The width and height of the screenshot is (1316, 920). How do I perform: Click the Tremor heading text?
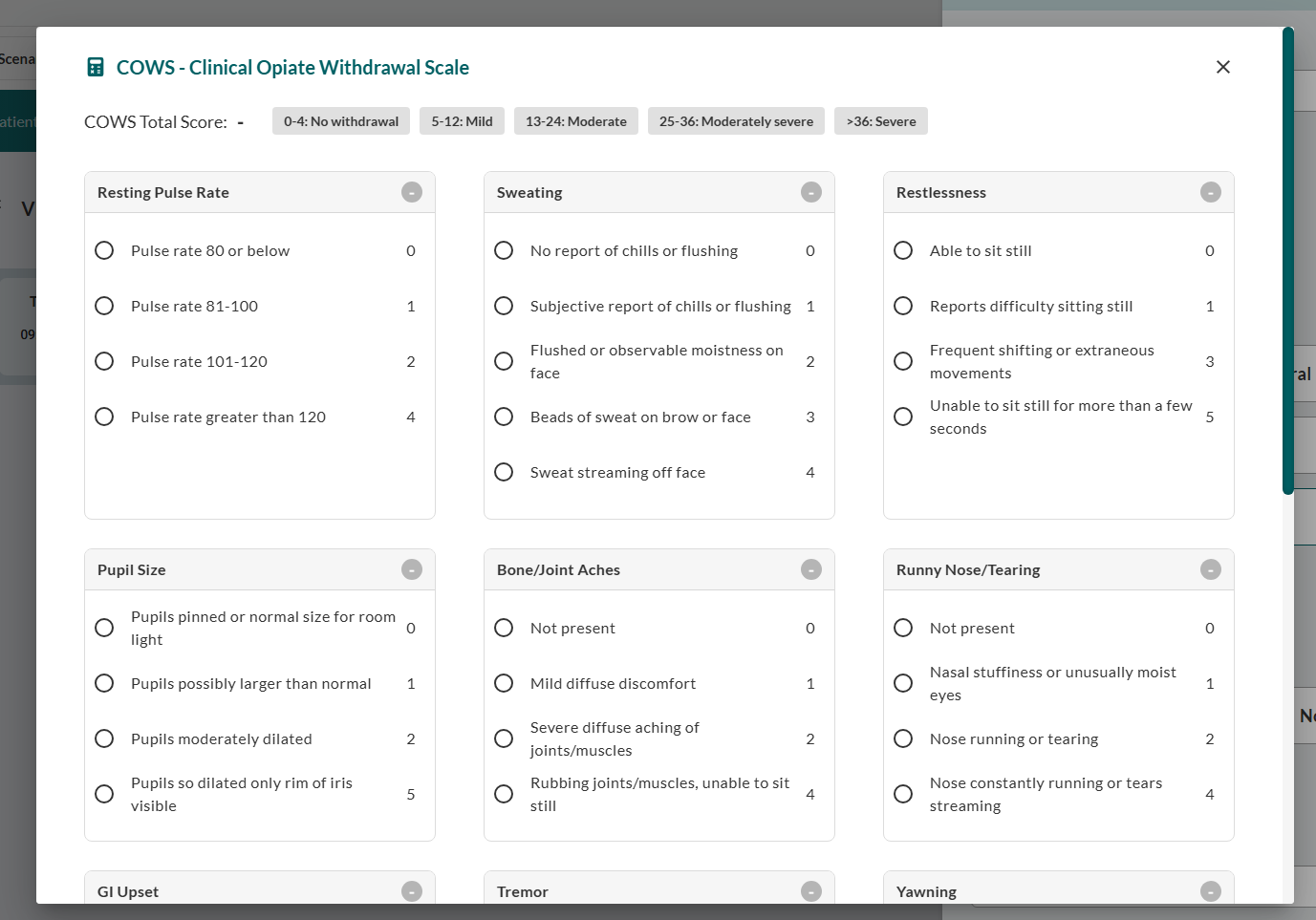coord(523,891)
